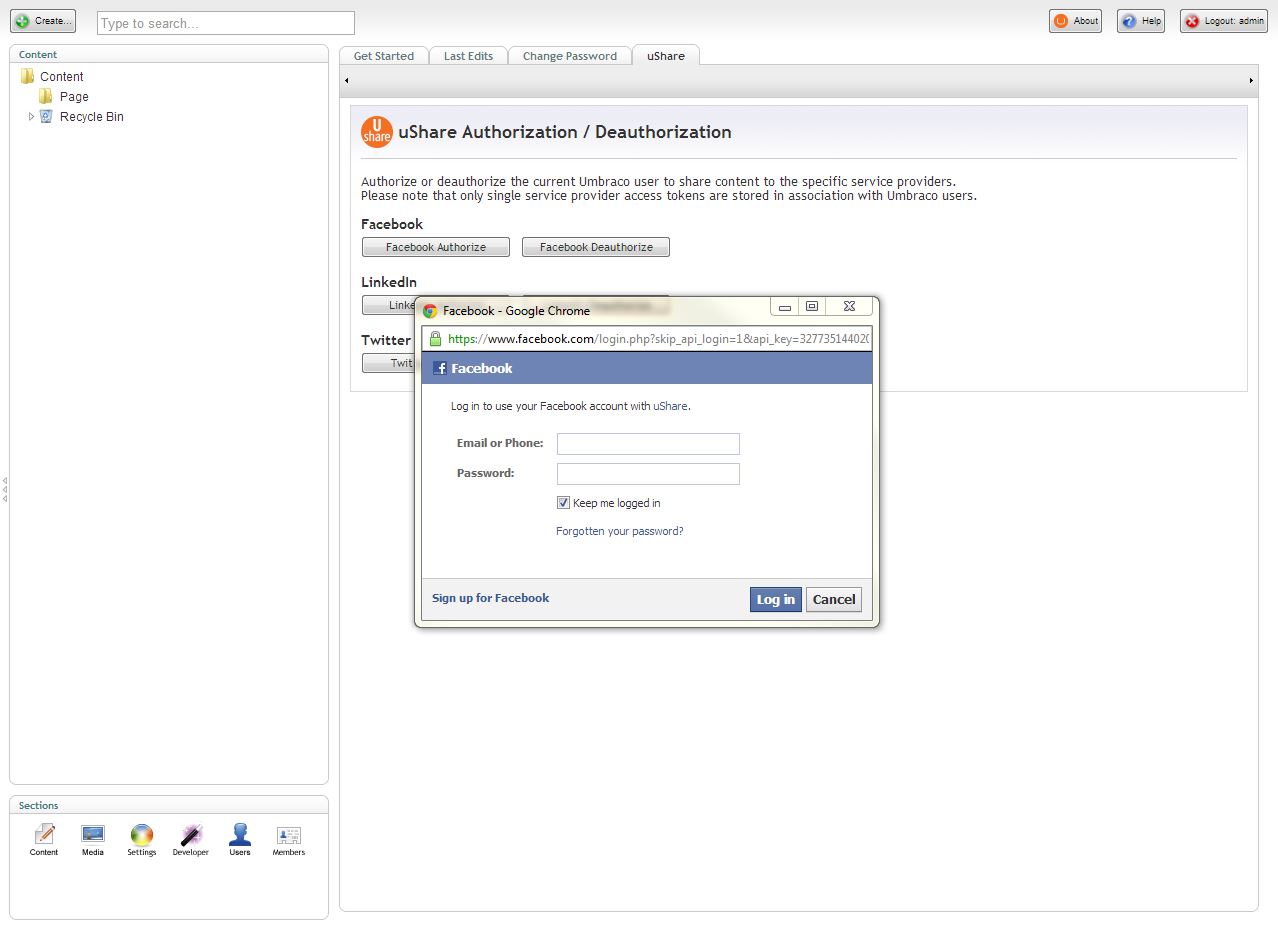Click the Facebook popup address bar URL
This screenshot has height=937, width=1278.
pyautogui.click(x=659, y=339)
